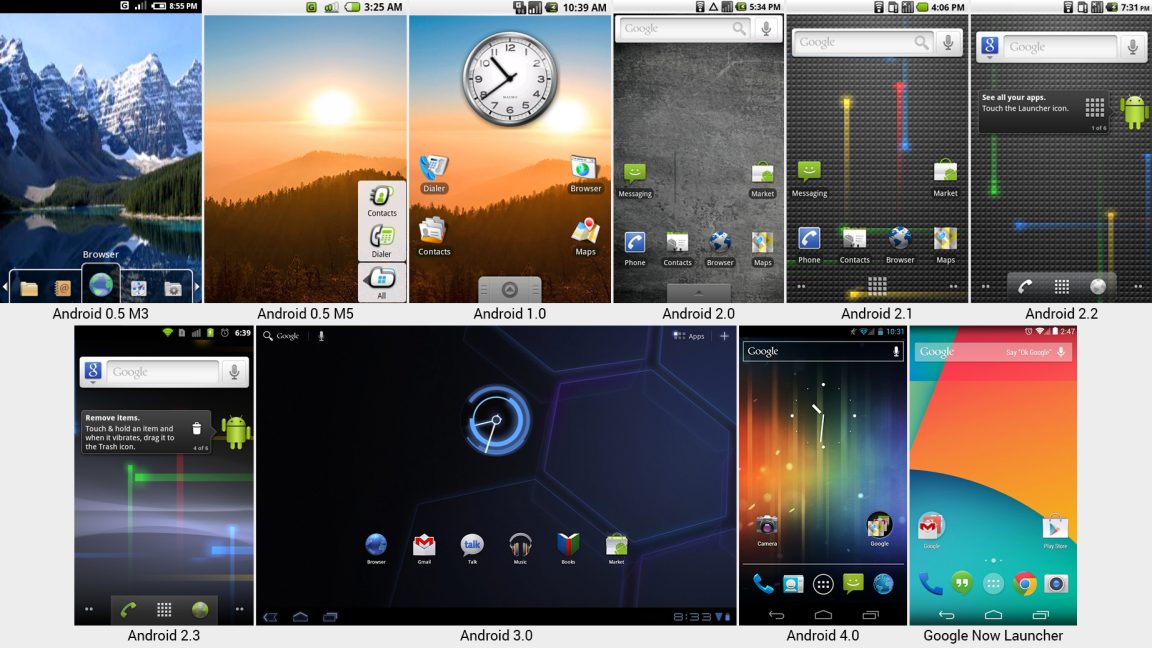Open Maps on the Android 2.0 home screen
Image resolution: width=1152 pixels, height=648 pixels.
click(763, 240)
